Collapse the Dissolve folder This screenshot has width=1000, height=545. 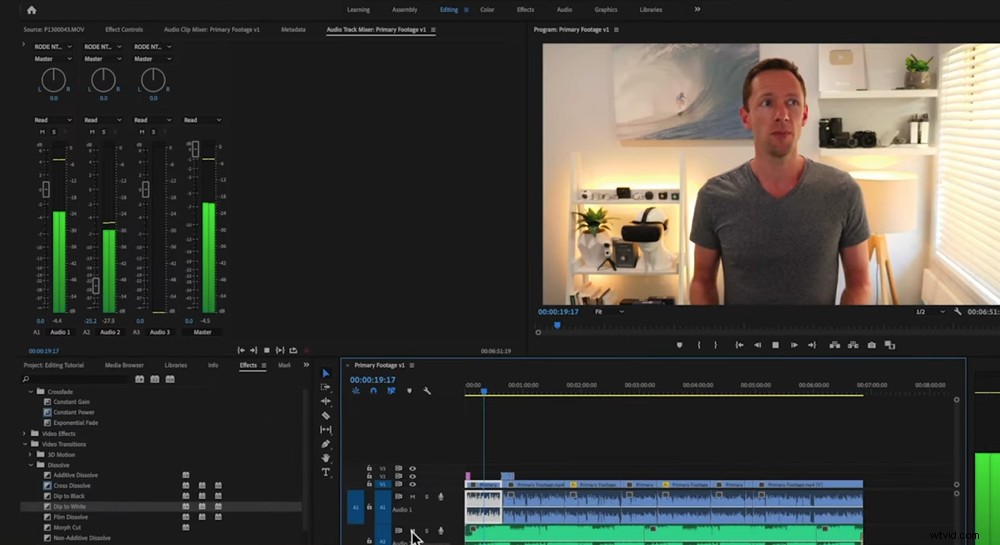(x=31, y=465)
